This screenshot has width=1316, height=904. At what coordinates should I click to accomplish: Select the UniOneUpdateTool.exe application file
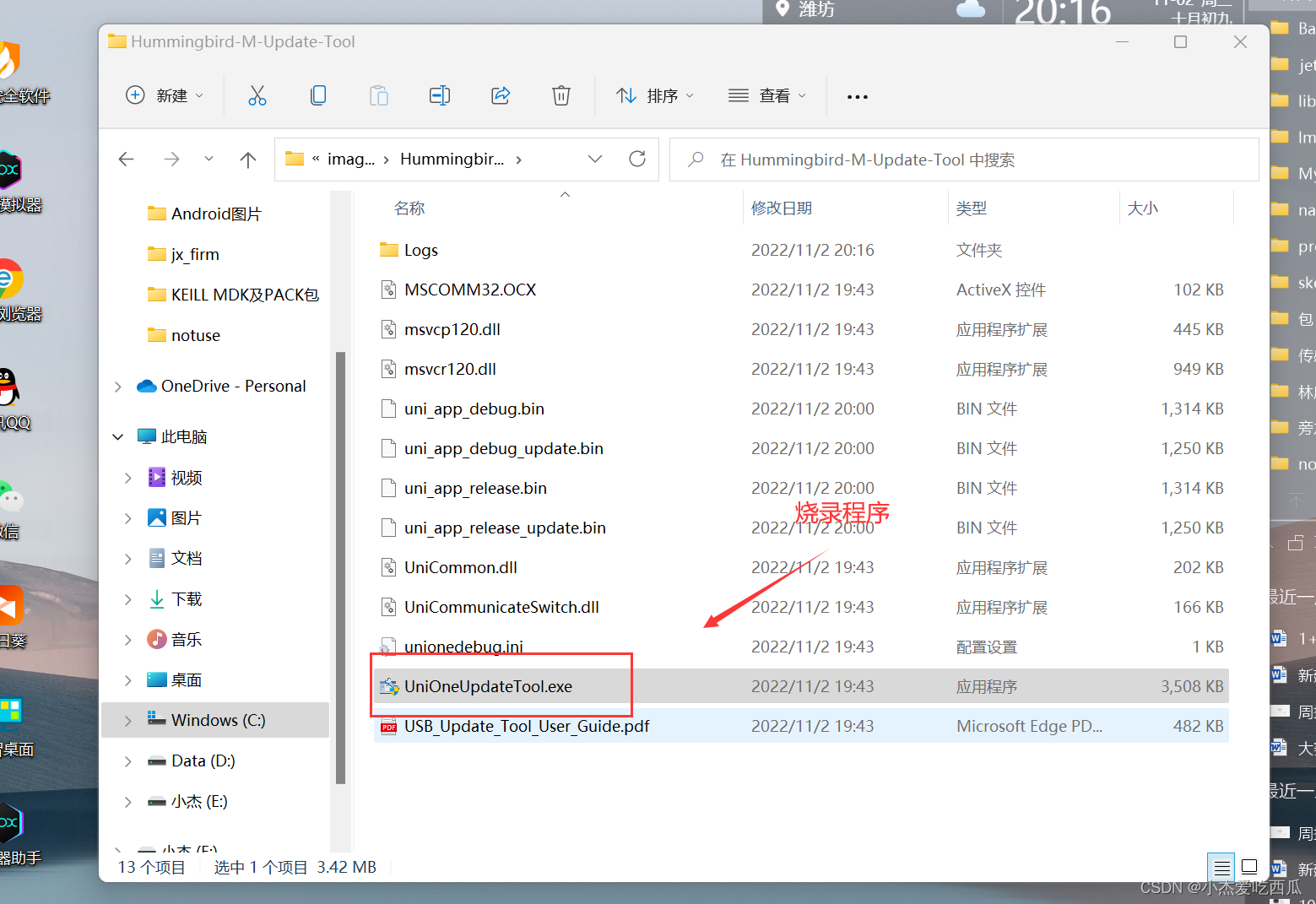click(x=801, y=686)
